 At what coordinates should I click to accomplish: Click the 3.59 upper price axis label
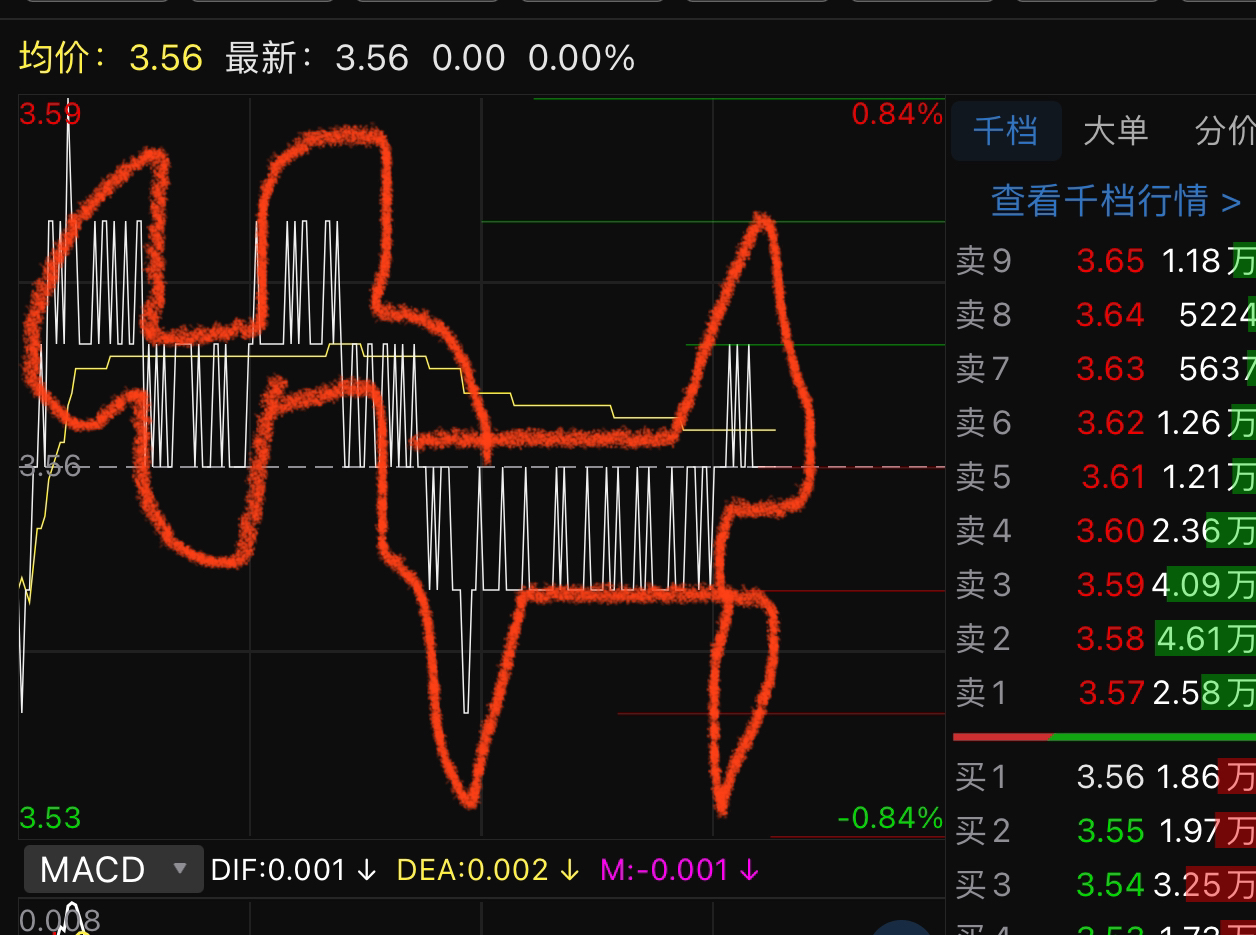click(50, 114)
